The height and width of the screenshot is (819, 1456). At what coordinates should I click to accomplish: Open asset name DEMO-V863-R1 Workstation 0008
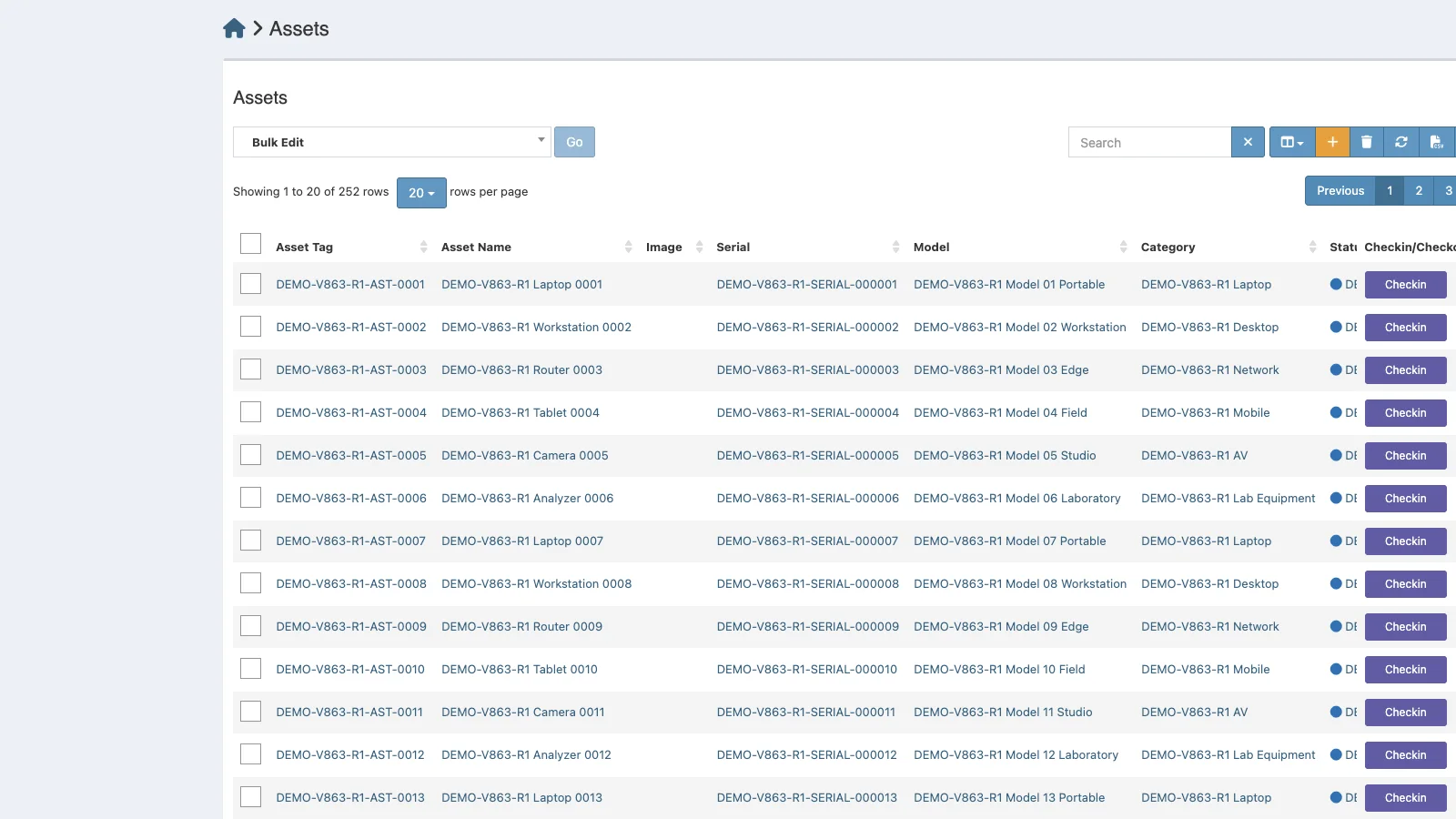point(536,583)
